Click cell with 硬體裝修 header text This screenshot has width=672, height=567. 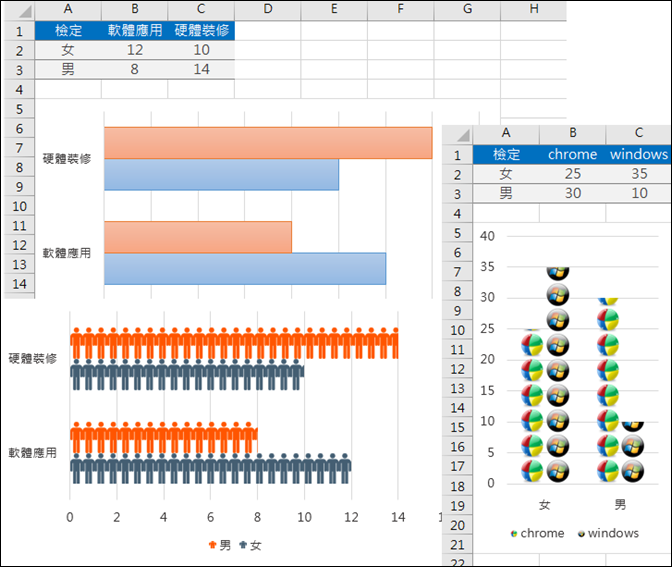pos(201,30)
